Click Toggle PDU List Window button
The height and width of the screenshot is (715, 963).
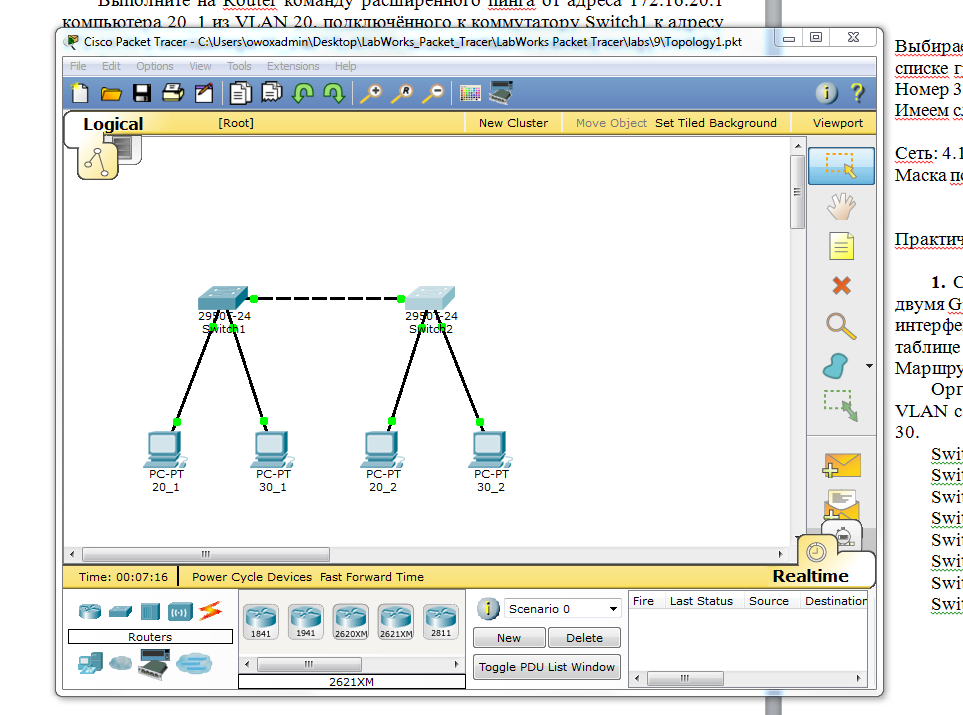coord(547,667)
